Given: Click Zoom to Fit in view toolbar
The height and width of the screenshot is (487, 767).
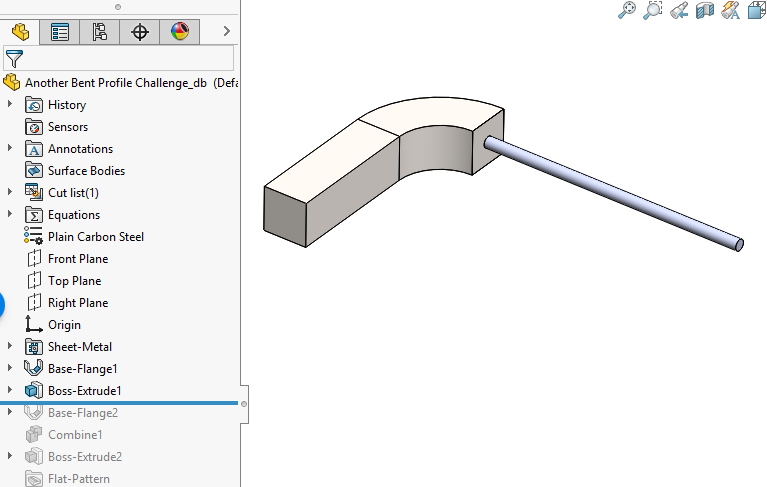Looking at the screenshot, I should [627, 10].
